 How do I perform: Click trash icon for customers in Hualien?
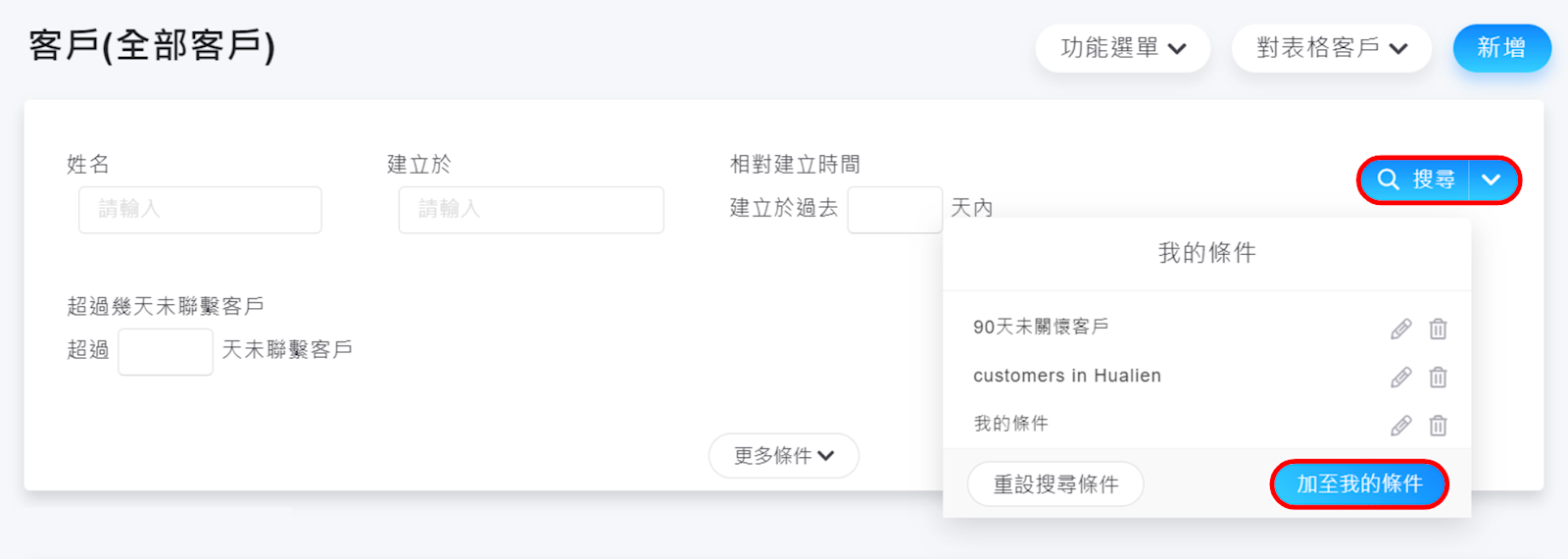coord(1438,377)
